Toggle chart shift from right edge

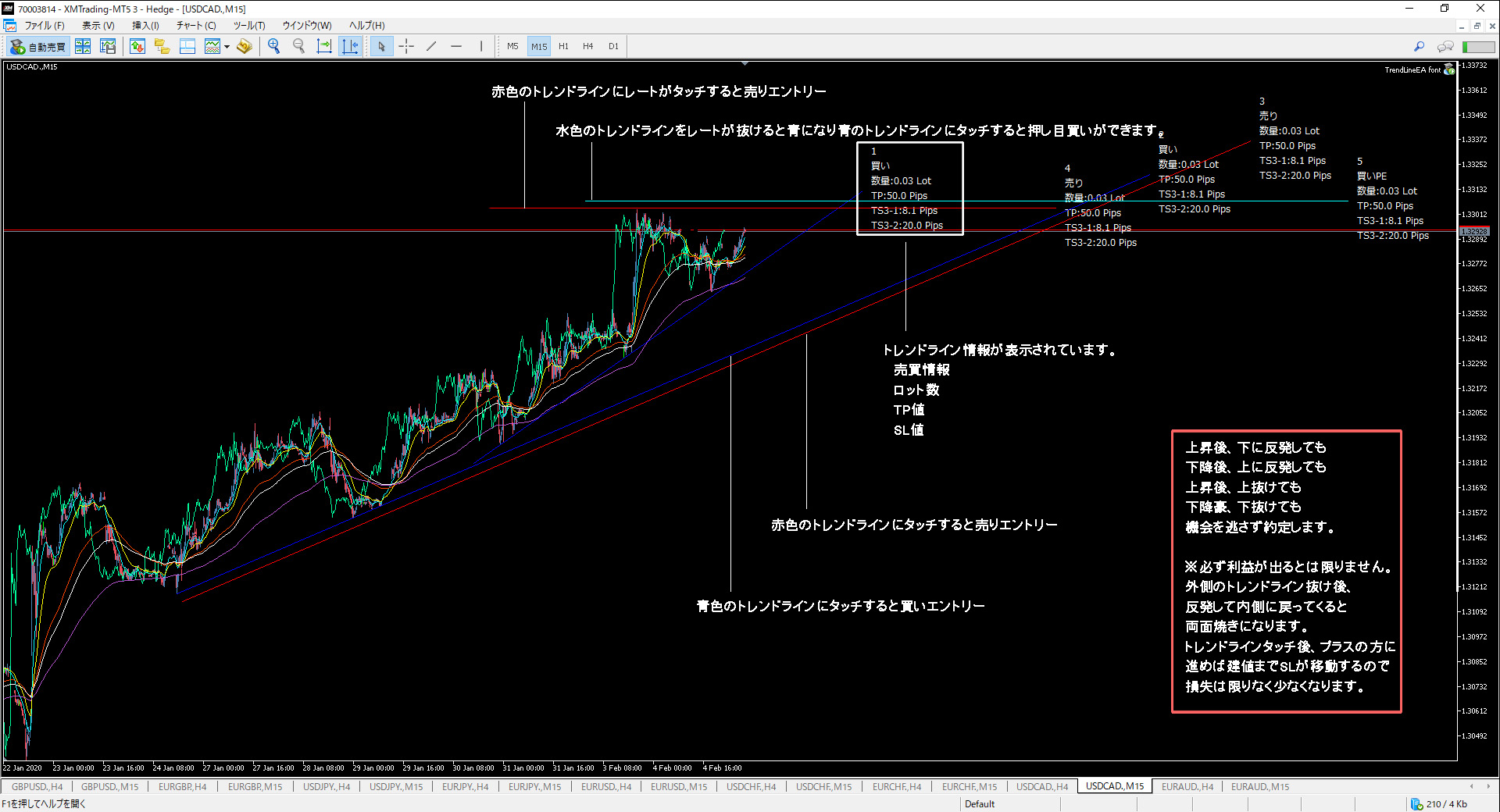click(350, 47)
